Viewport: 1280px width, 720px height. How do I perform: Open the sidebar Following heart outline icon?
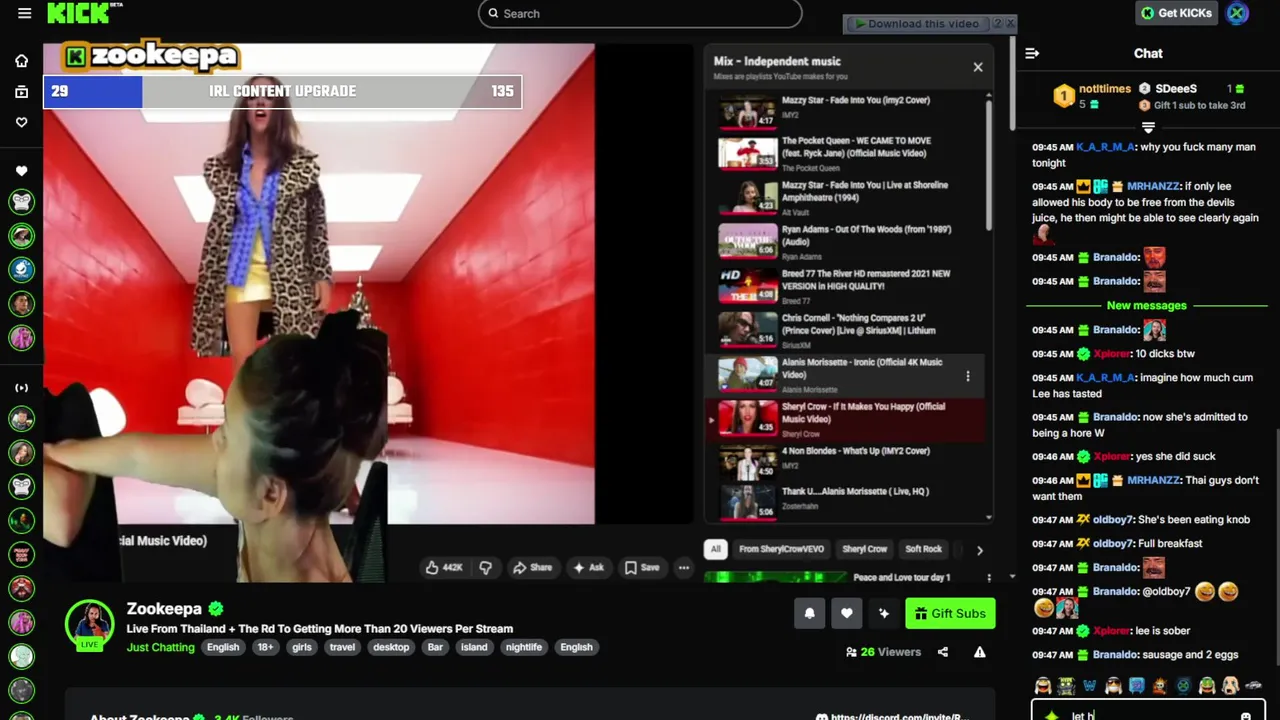(21, 122)
